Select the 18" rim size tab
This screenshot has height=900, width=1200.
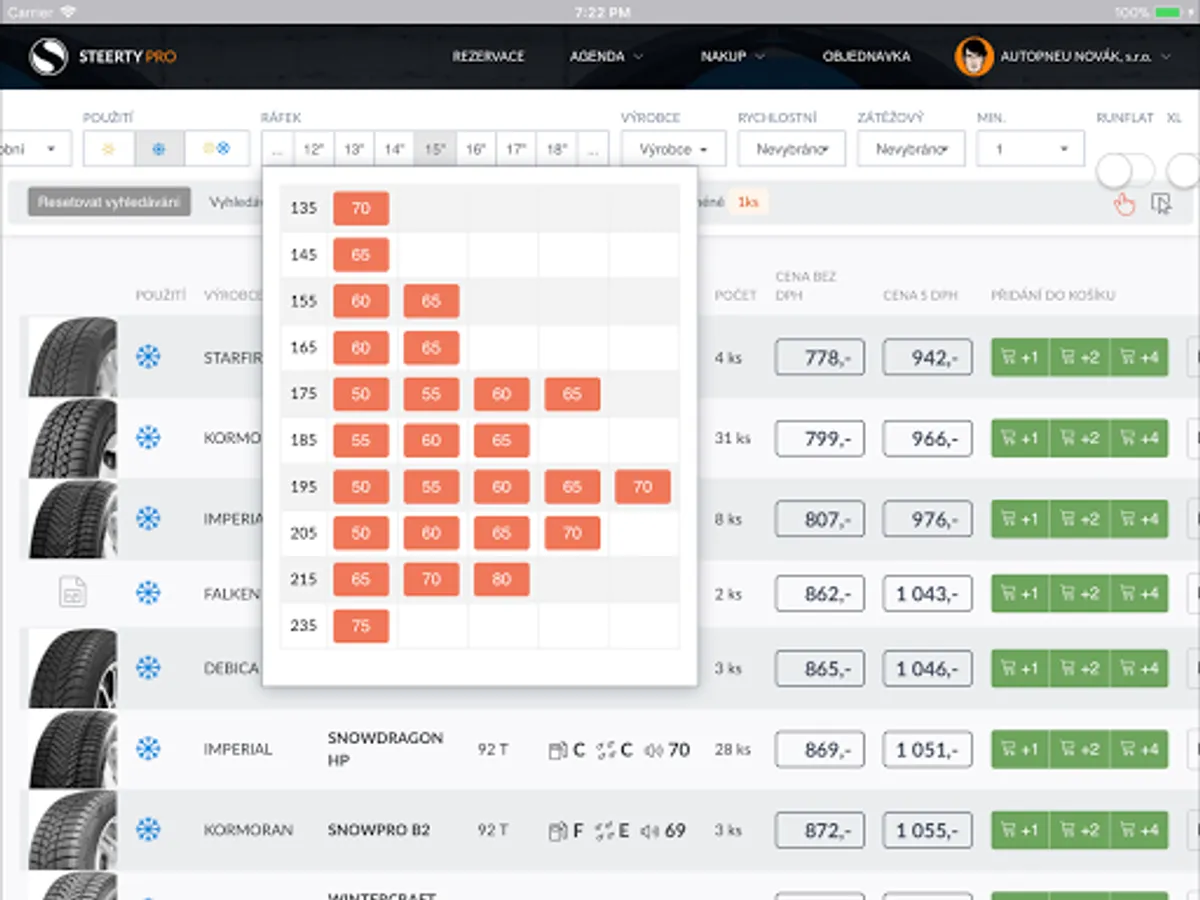pyautogui.click(x=557, y=149)
